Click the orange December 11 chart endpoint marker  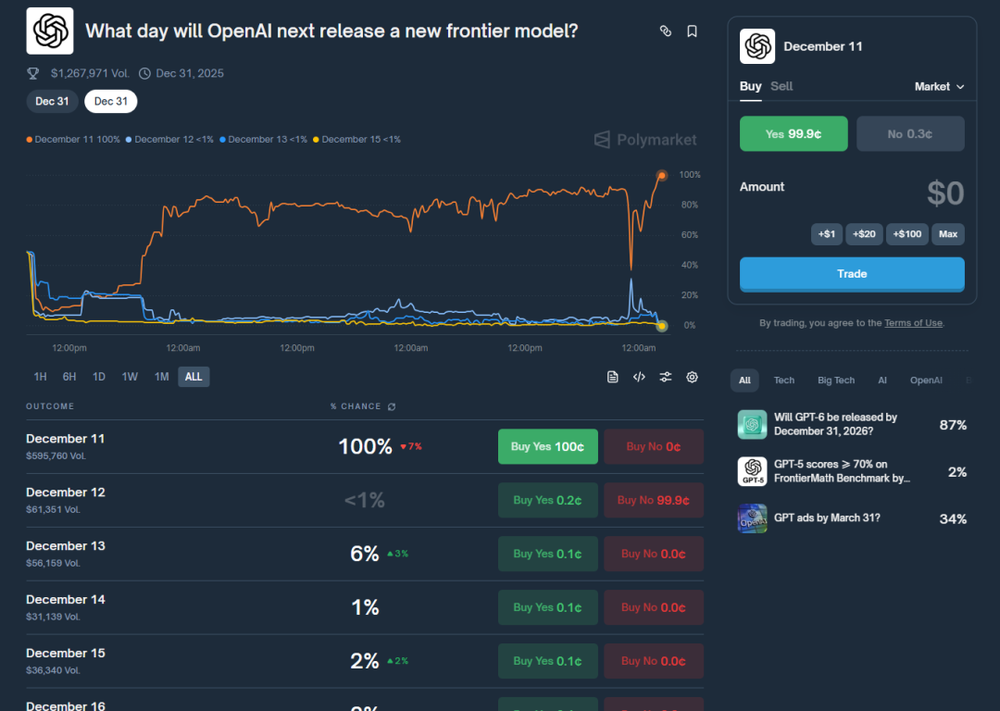pyautogui.click(x=661, y=175)
